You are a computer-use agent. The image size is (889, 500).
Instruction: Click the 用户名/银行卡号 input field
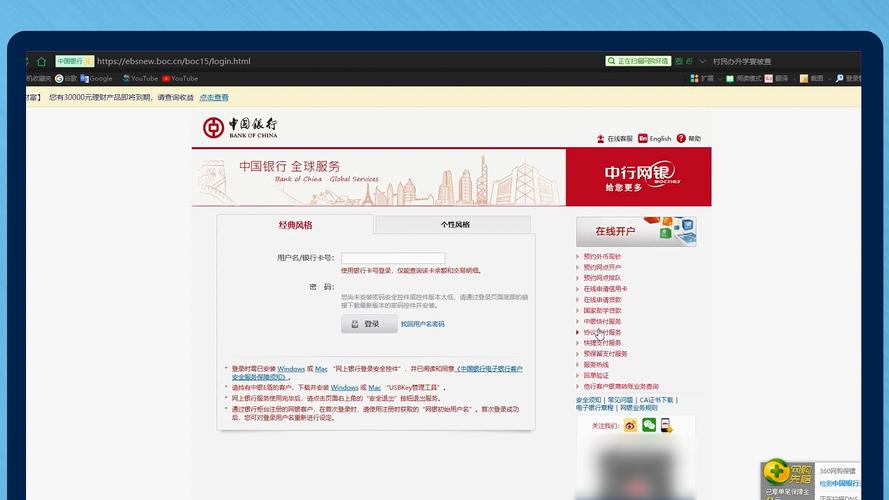click(393, 259)
